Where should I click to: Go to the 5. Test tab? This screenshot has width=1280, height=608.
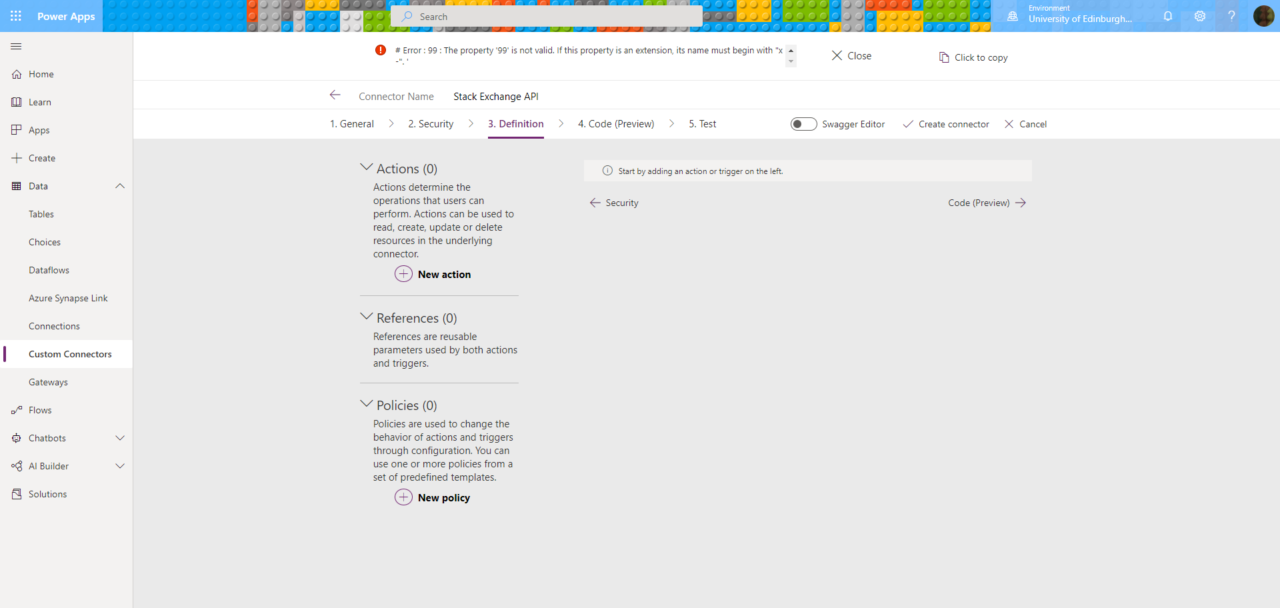click(702, 124)
